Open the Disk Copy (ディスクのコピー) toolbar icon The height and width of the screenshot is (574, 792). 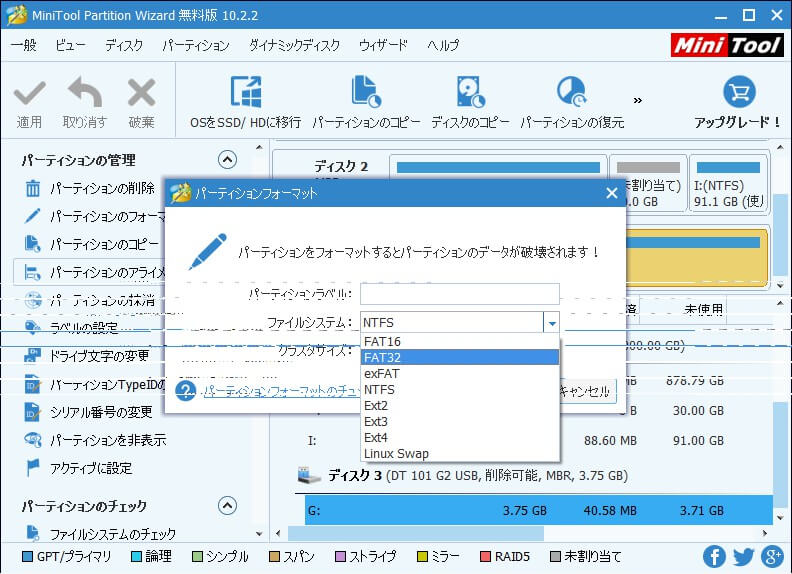coord(470,92)
